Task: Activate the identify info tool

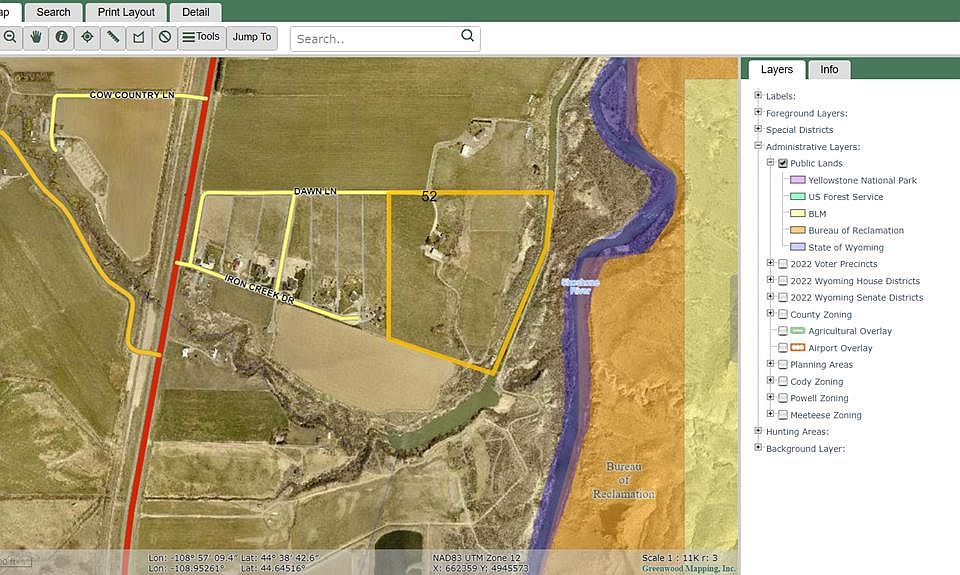Action: click(62, 37)
